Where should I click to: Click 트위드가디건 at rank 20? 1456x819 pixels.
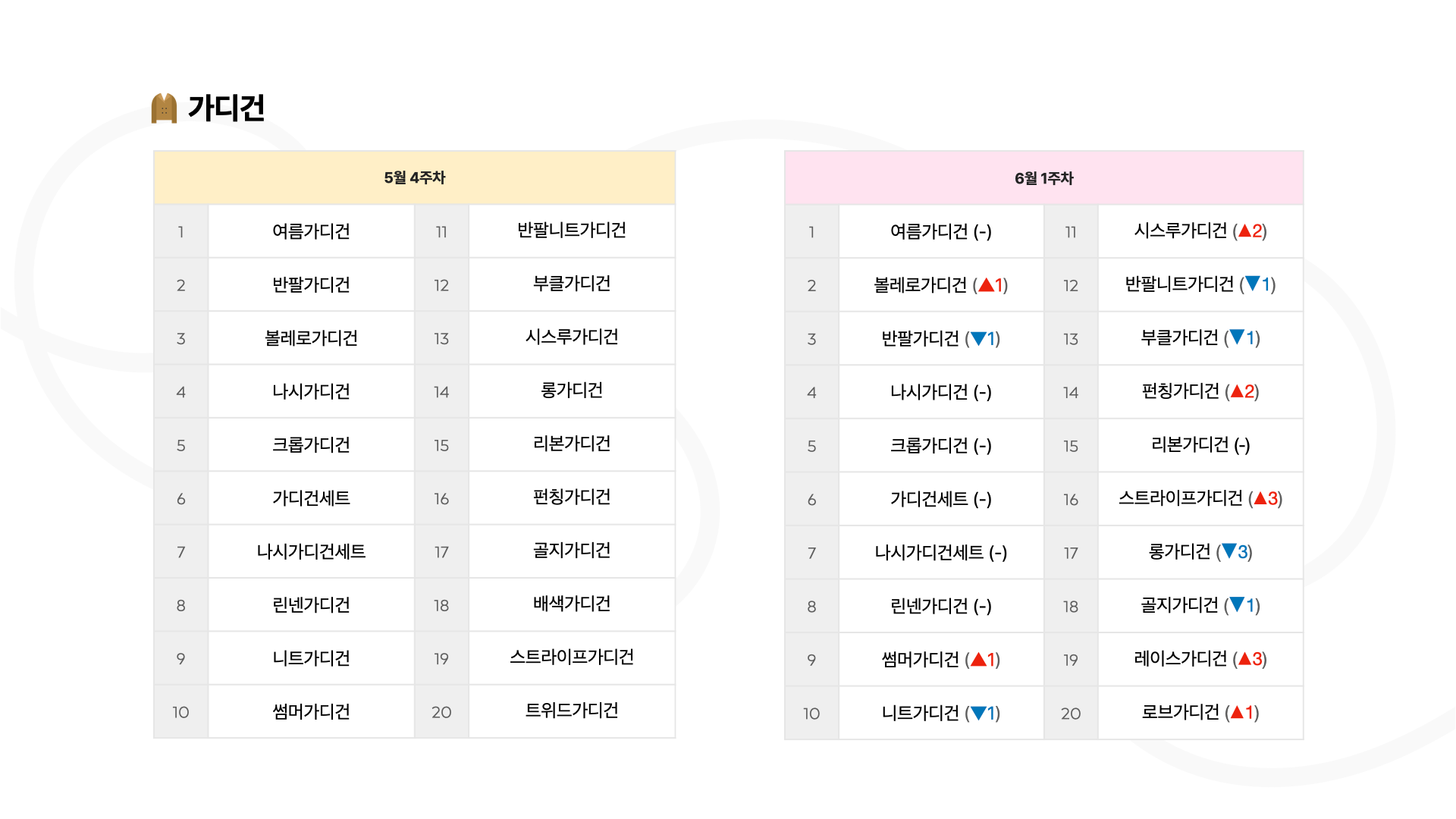[572, 711]
